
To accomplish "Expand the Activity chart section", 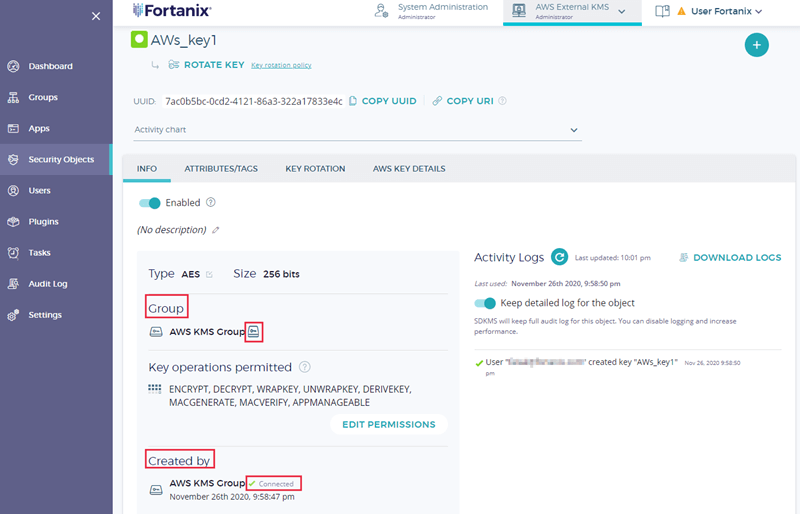I will [357, 130].
